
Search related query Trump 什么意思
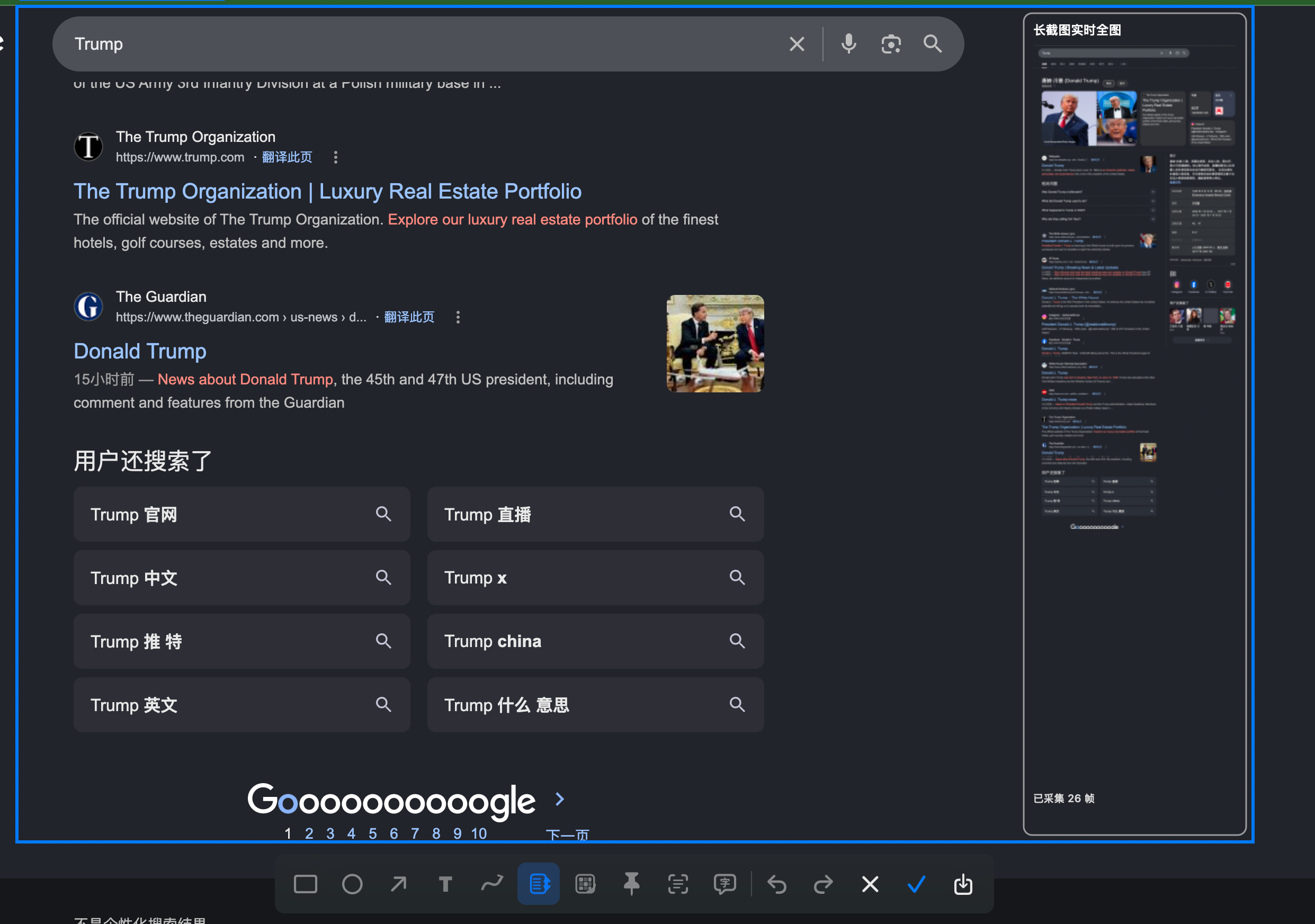[596, 705]
